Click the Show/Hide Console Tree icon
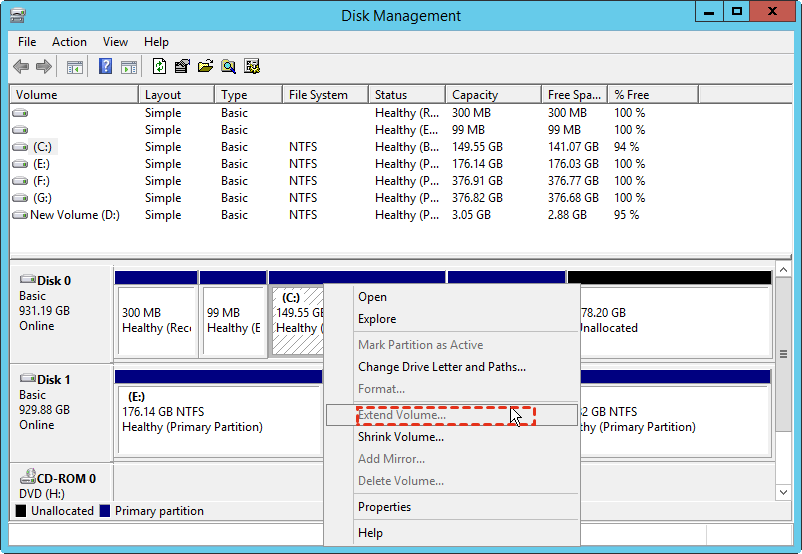Screen dimensions: 802x554 74,67
